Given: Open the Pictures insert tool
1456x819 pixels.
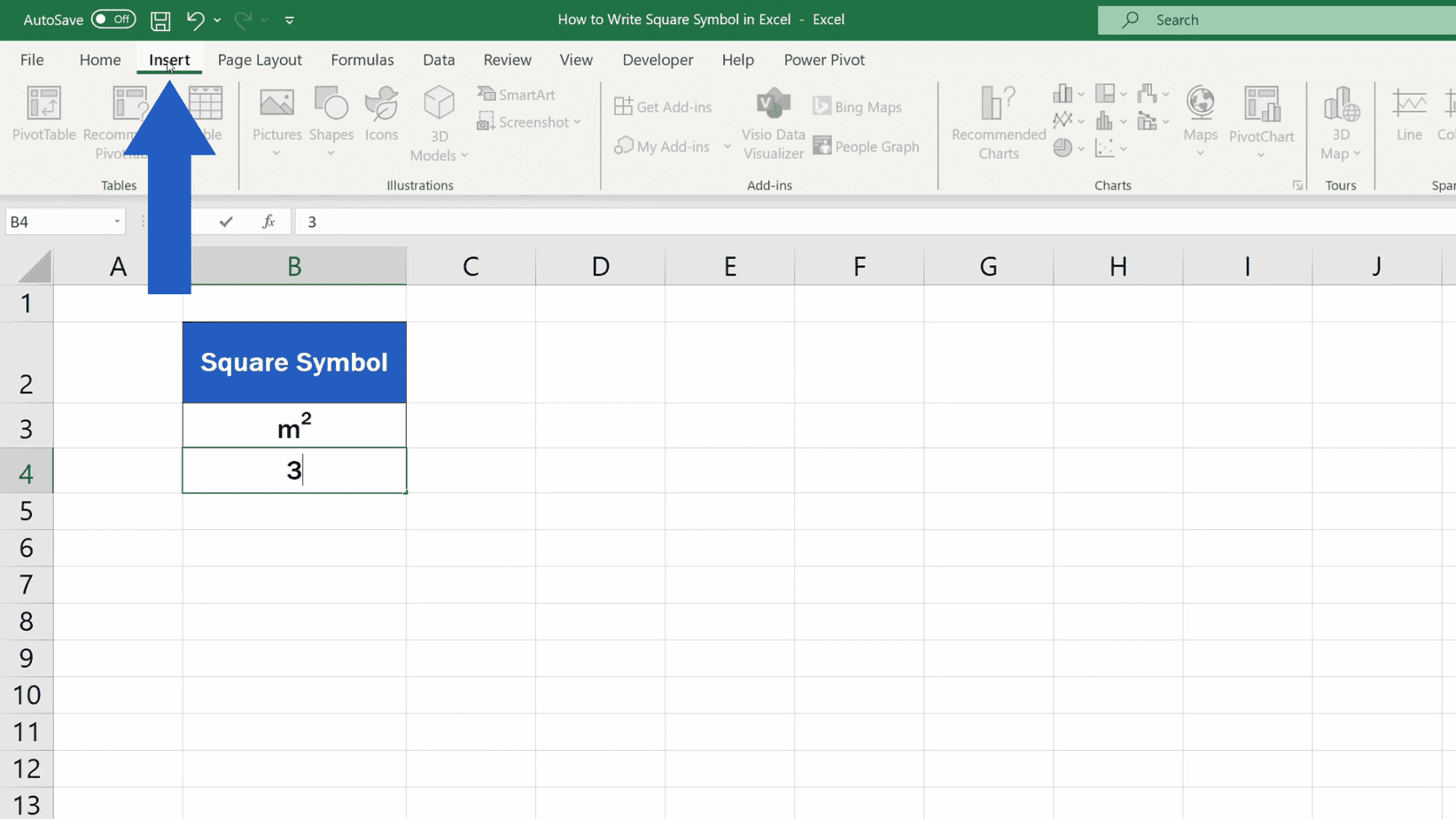Looking at the screenshot, I should 276,120.
